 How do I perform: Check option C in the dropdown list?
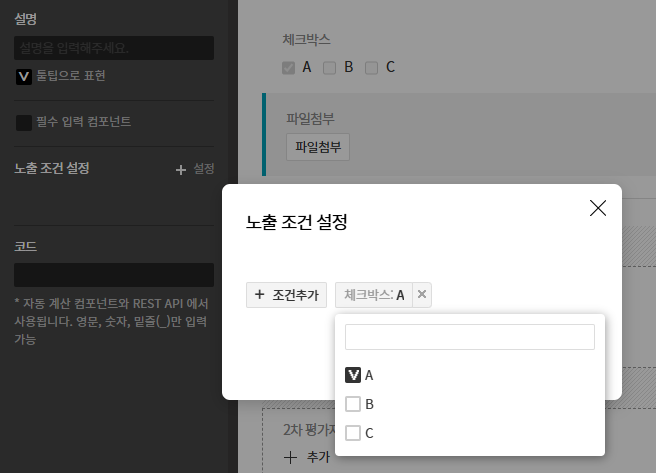[x=353, y=433]
